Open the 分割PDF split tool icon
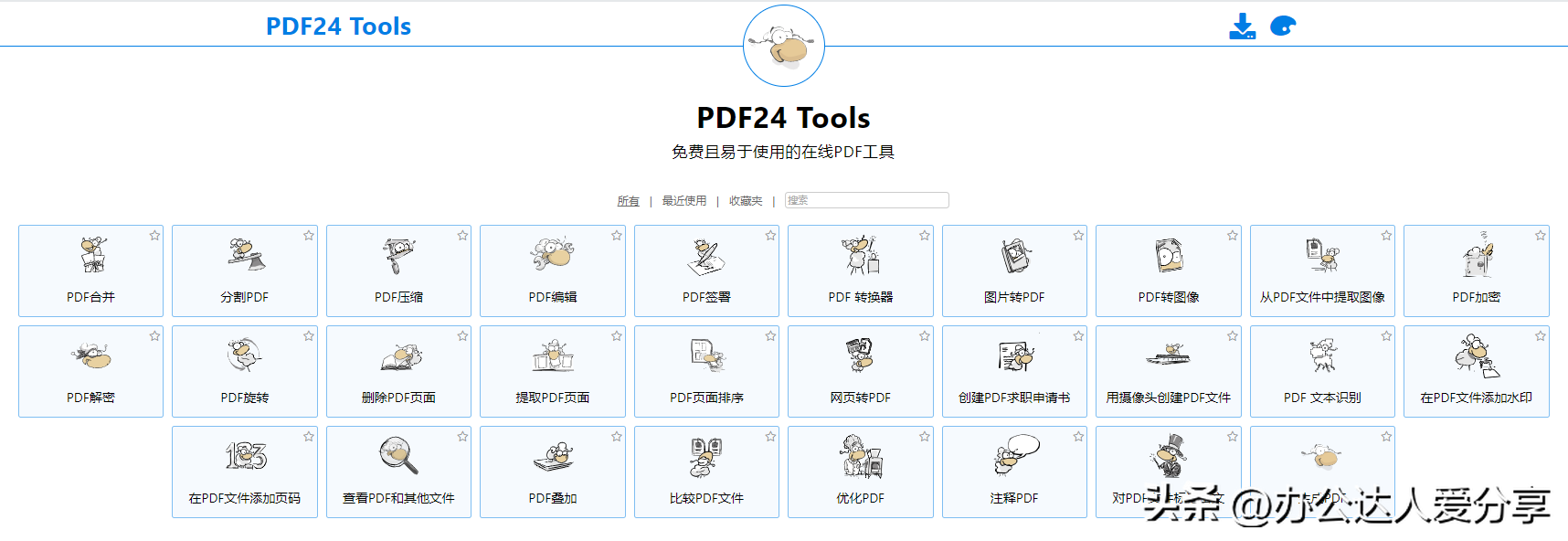1568x541 pixels. point(245,256)
